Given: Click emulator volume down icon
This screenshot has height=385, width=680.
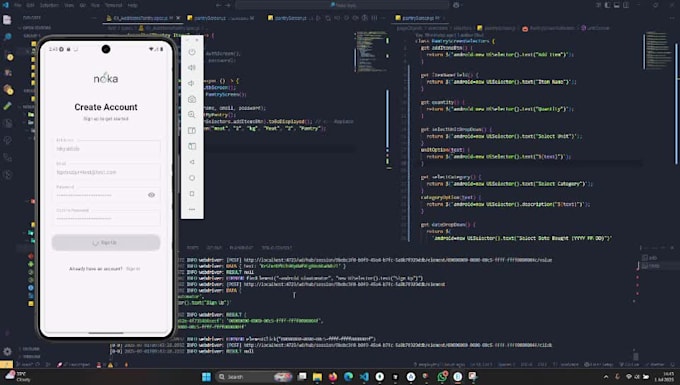Looking at the screenshot, I should point(192,83).
